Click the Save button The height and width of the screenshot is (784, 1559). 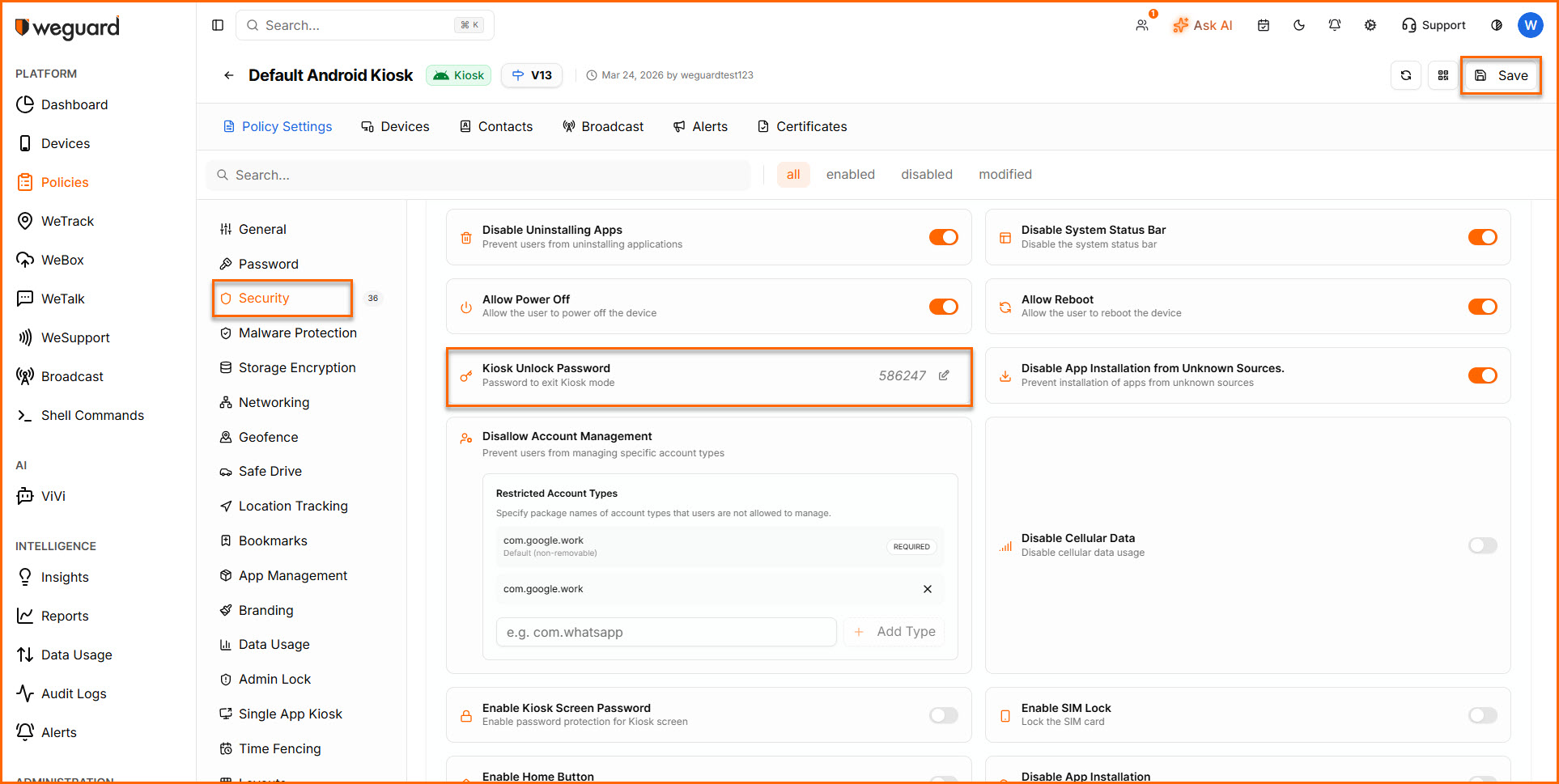(x=1501, y=75)
